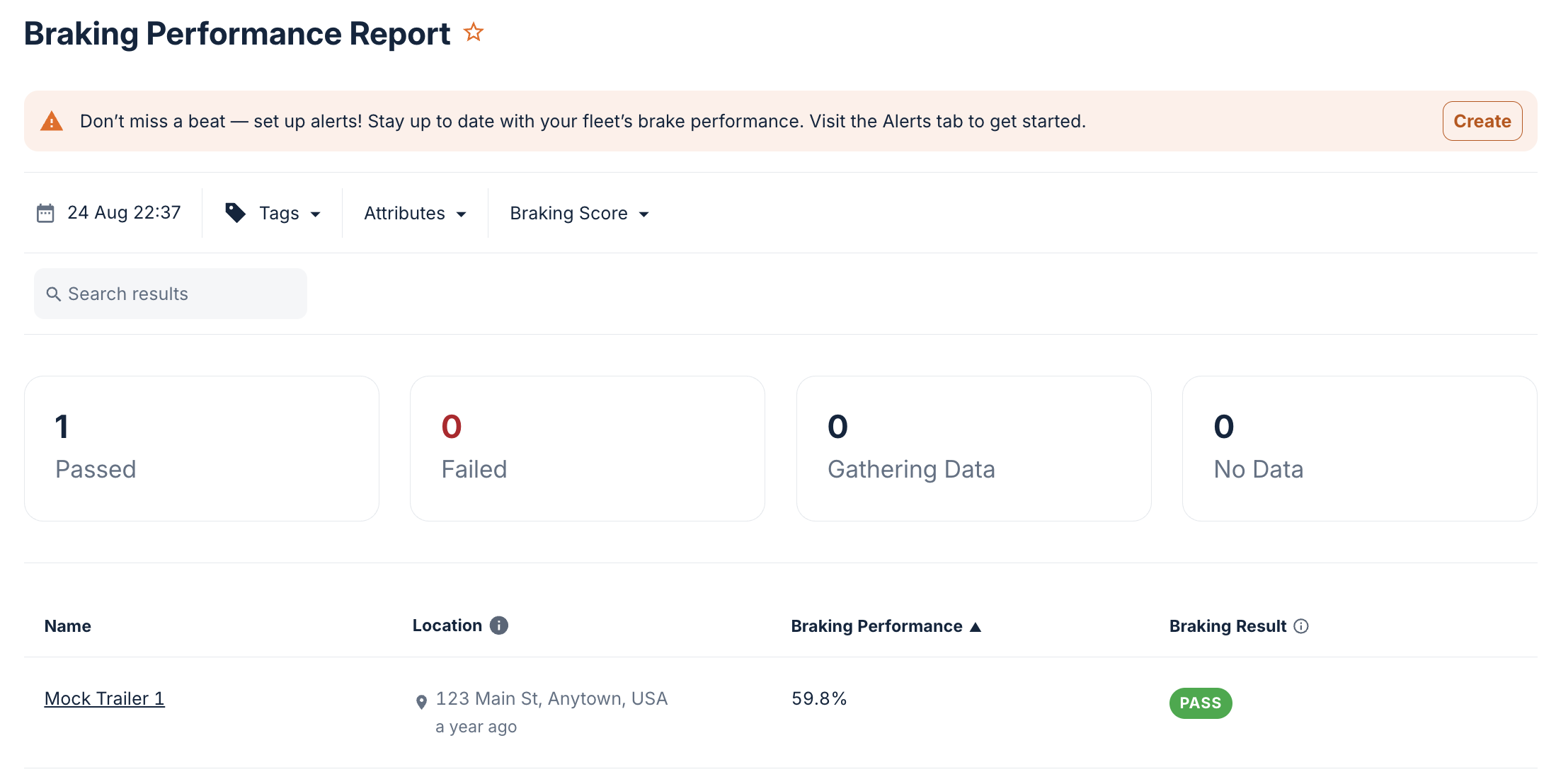1556x784 pixels.
Task: Open the Attributes filter dropdown
Action: click(x=415, y=212)
